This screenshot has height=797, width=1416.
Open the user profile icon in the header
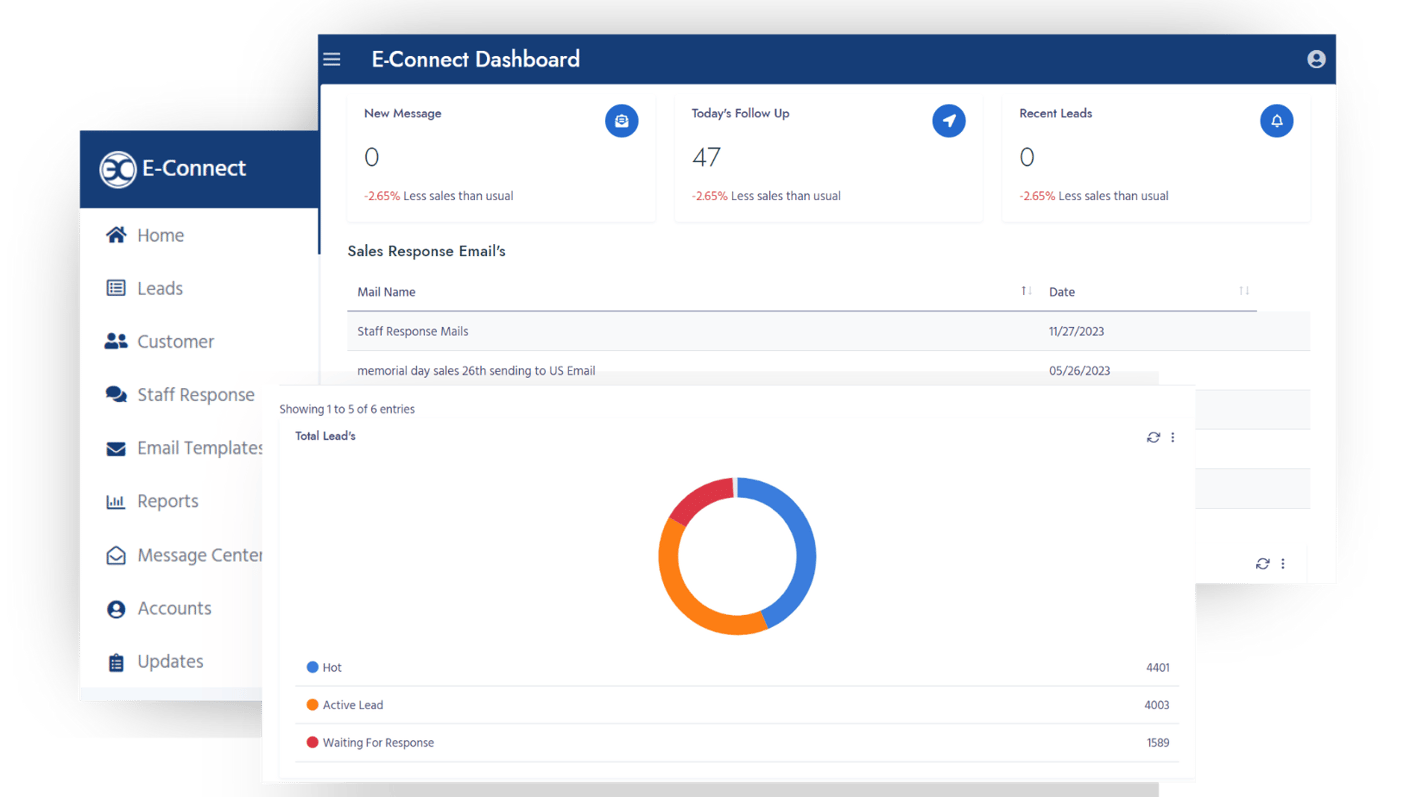1315,59
